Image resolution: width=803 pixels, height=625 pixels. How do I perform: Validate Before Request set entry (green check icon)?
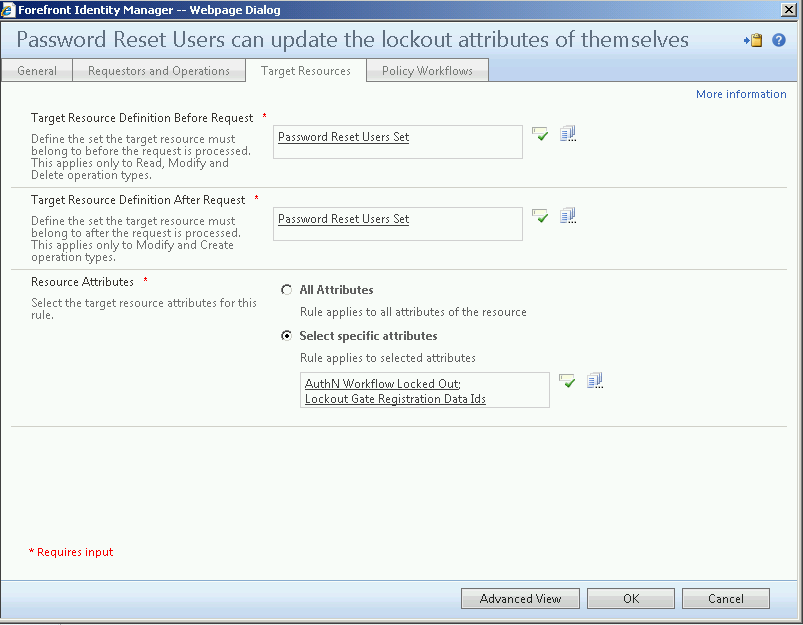pyautogui.click(x=540, y=134)
